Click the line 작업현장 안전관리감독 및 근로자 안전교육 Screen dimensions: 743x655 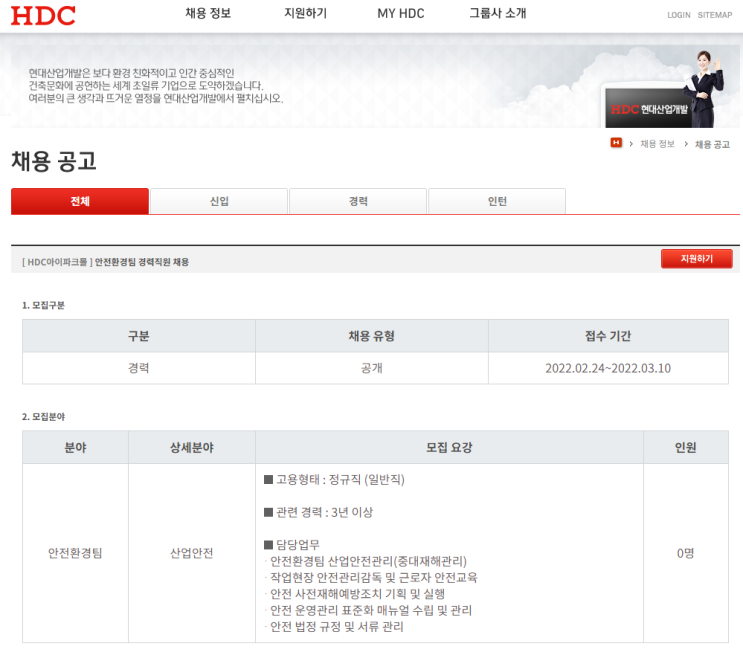[x=371, y=578]
